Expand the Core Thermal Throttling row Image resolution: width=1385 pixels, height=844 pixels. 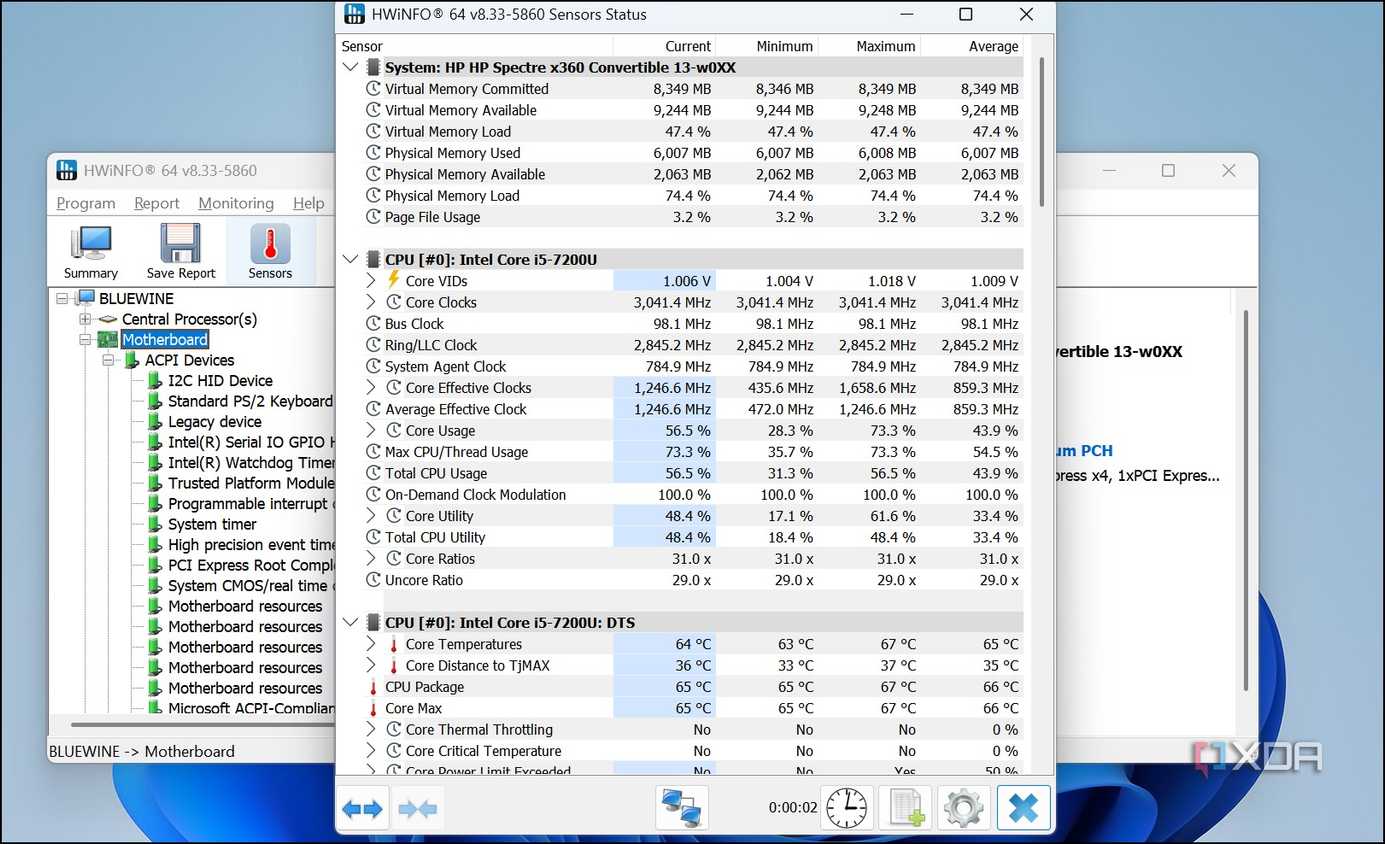pos(371,729)
